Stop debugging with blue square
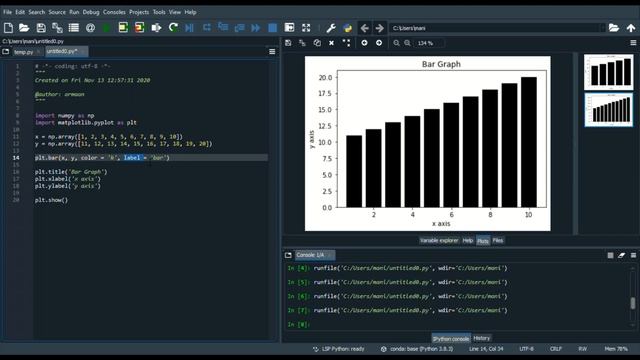640x360 pixels. pyautogui.click(x=273, y=28)
